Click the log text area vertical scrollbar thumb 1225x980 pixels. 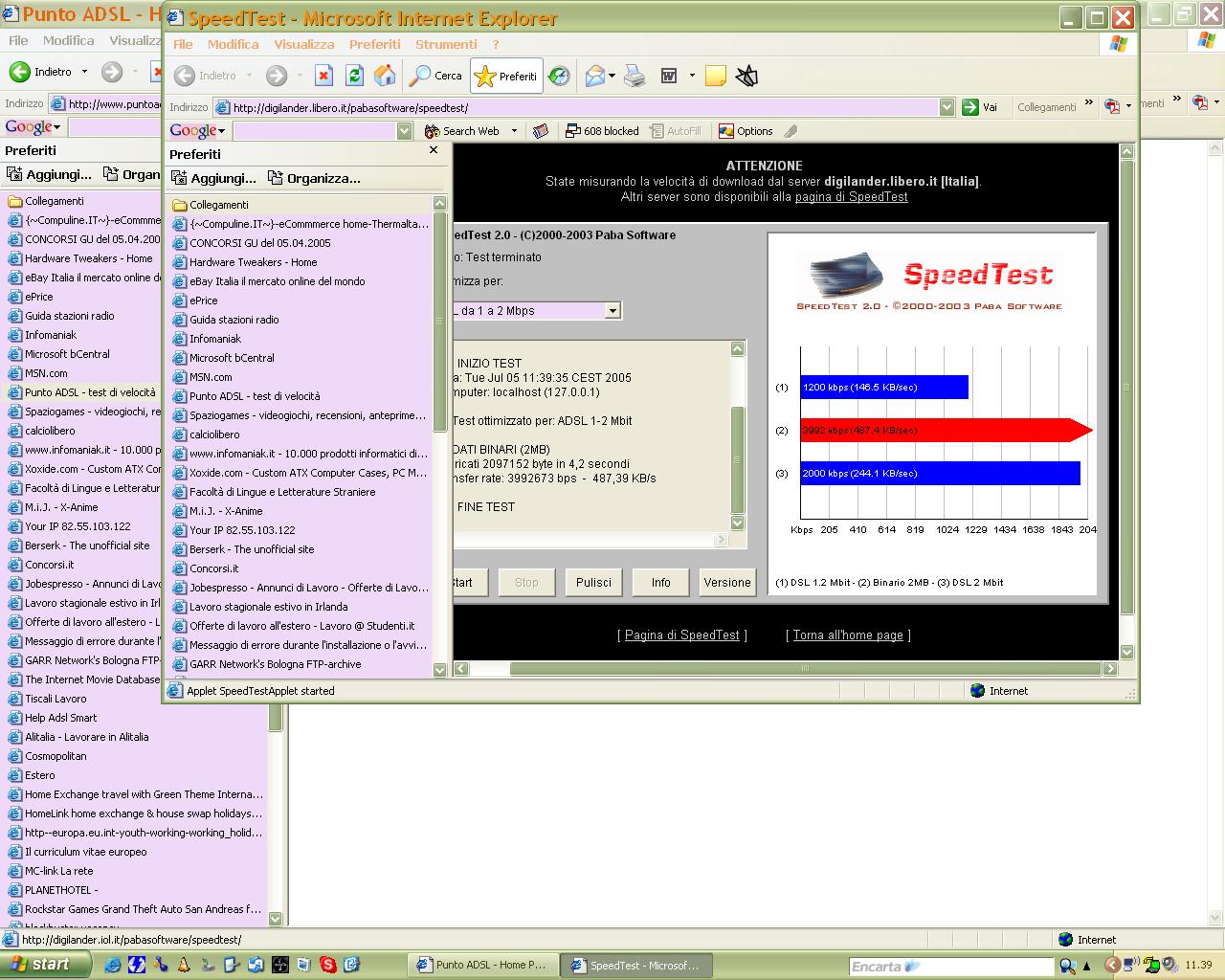(737, 458)
